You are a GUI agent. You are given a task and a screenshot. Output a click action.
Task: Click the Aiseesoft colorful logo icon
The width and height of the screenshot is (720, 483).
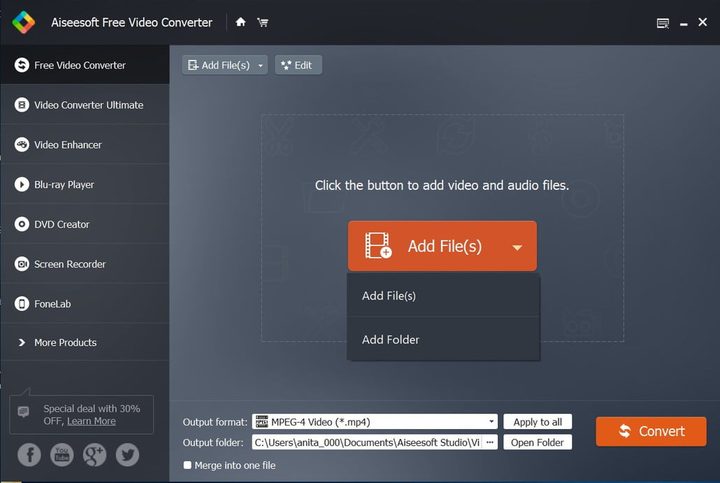[23, 22]
